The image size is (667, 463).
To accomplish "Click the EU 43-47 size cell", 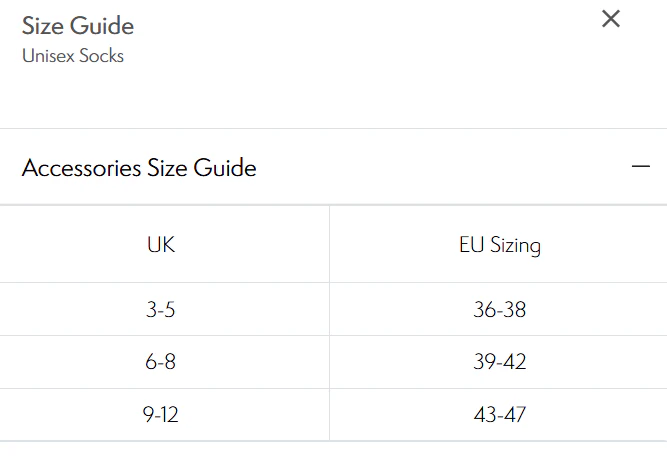I will click(x=500, y=415).
